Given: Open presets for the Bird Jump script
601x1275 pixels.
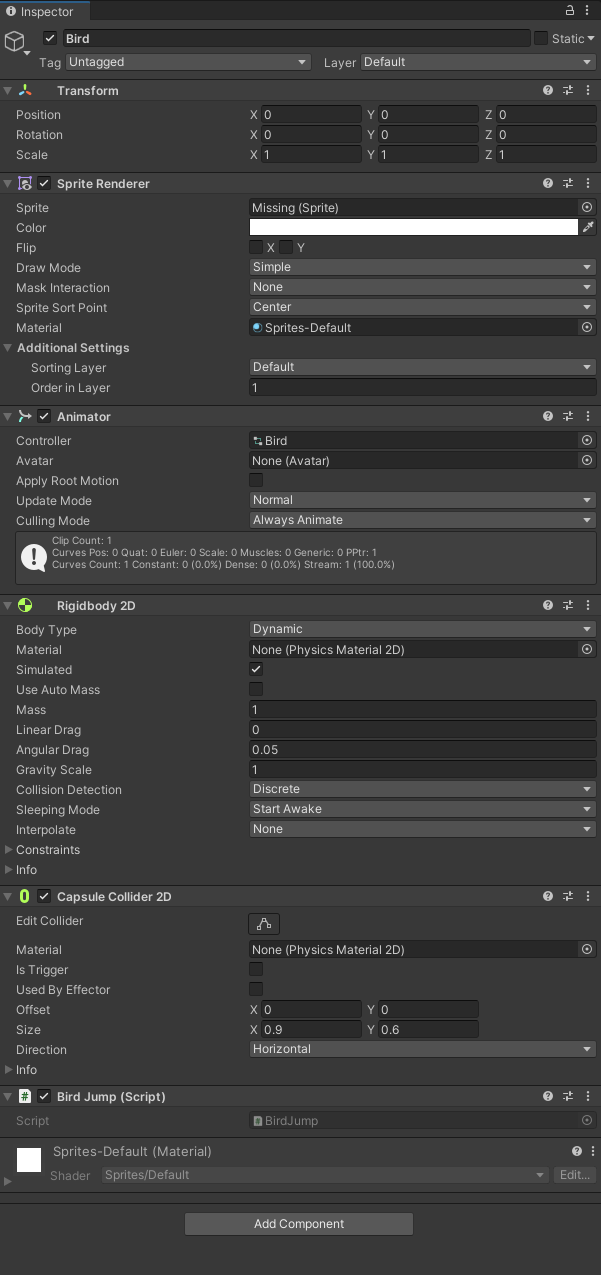Looking at the screenshot, I should (x=568, y=1096).
